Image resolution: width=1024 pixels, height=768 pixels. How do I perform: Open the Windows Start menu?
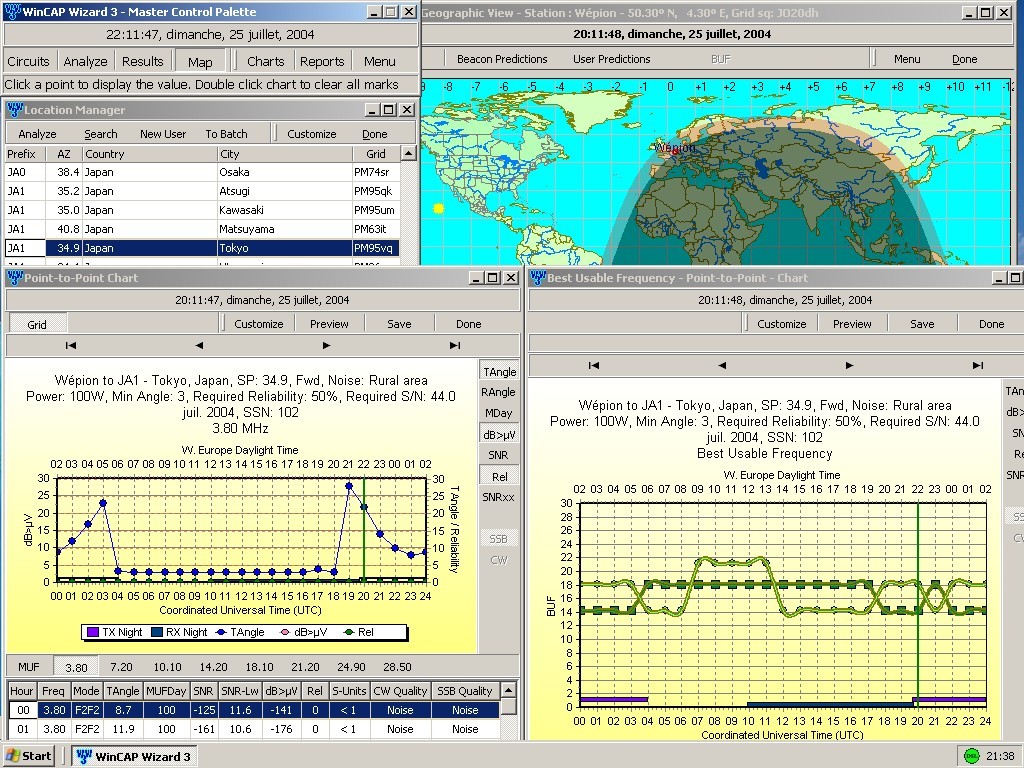27,756
